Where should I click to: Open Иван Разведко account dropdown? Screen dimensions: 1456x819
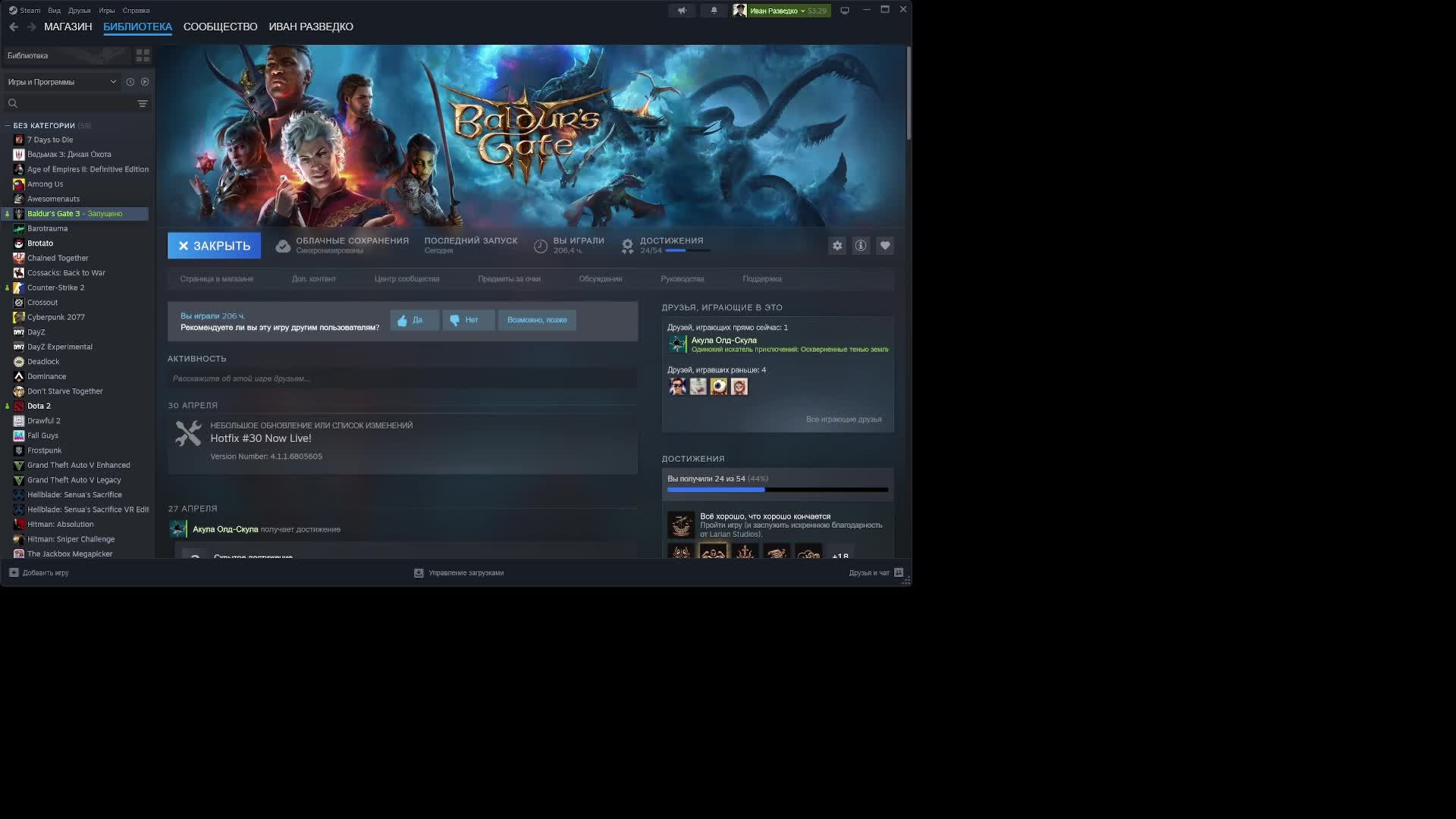pyautogui.click(x=781, y=11)
